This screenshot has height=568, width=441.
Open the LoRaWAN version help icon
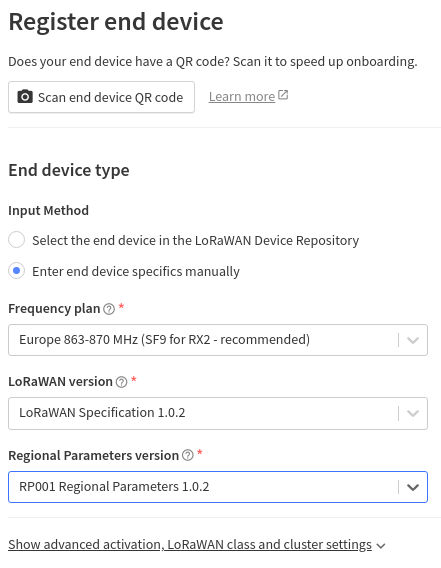[121, 382]
